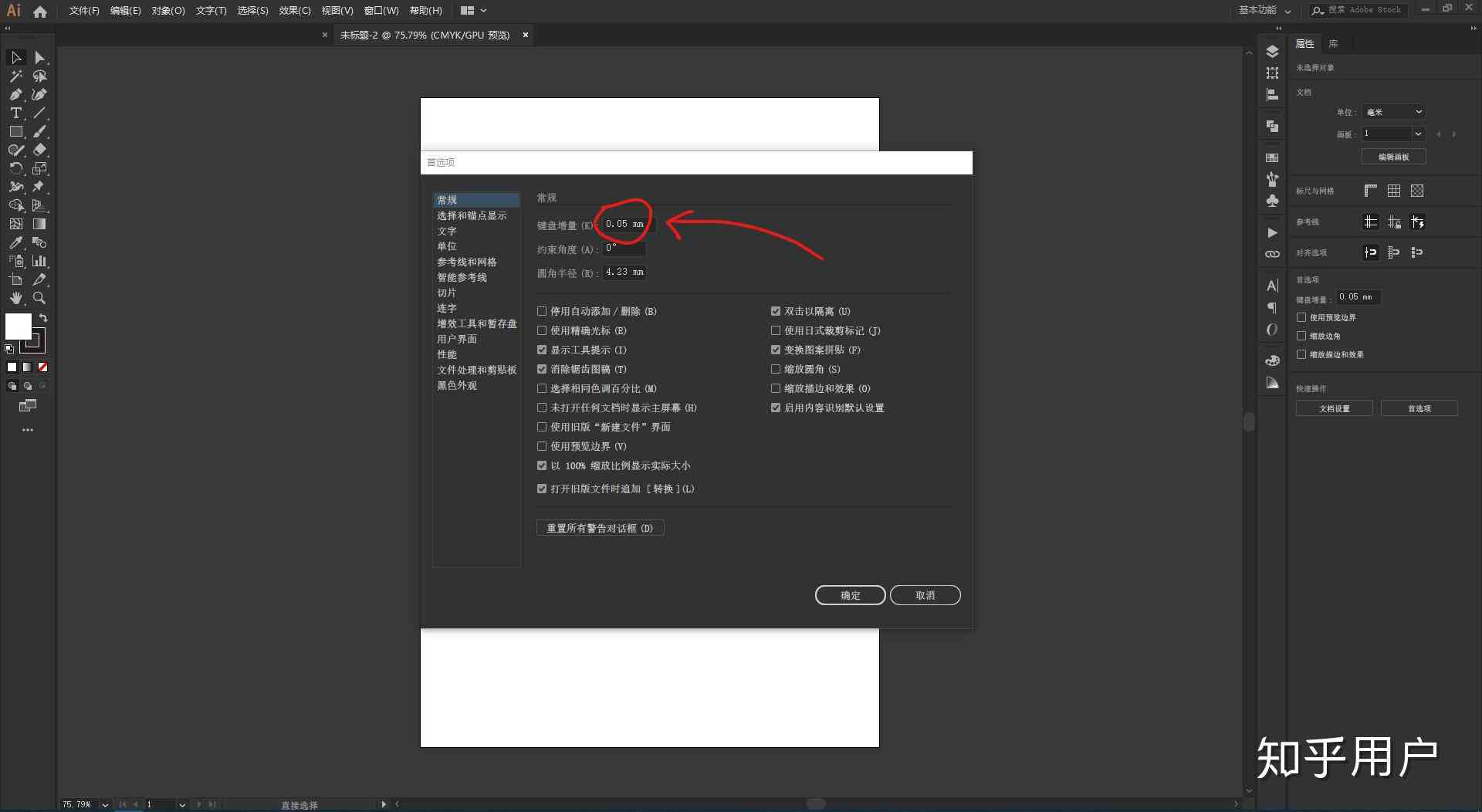1482x812 pixels.
Task: Click 编辑画板 button
Action: [x=1393, y=157]
